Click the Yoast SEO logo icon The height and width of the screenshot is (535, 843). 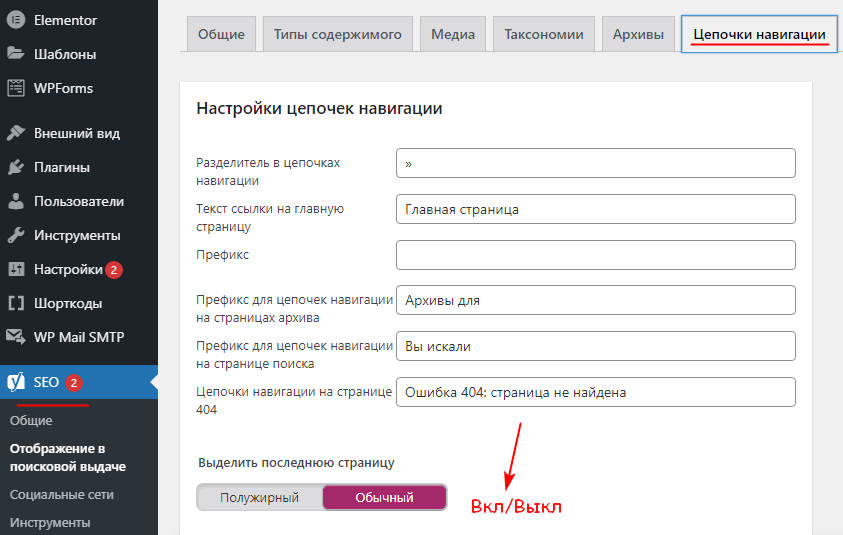(16, 382)
